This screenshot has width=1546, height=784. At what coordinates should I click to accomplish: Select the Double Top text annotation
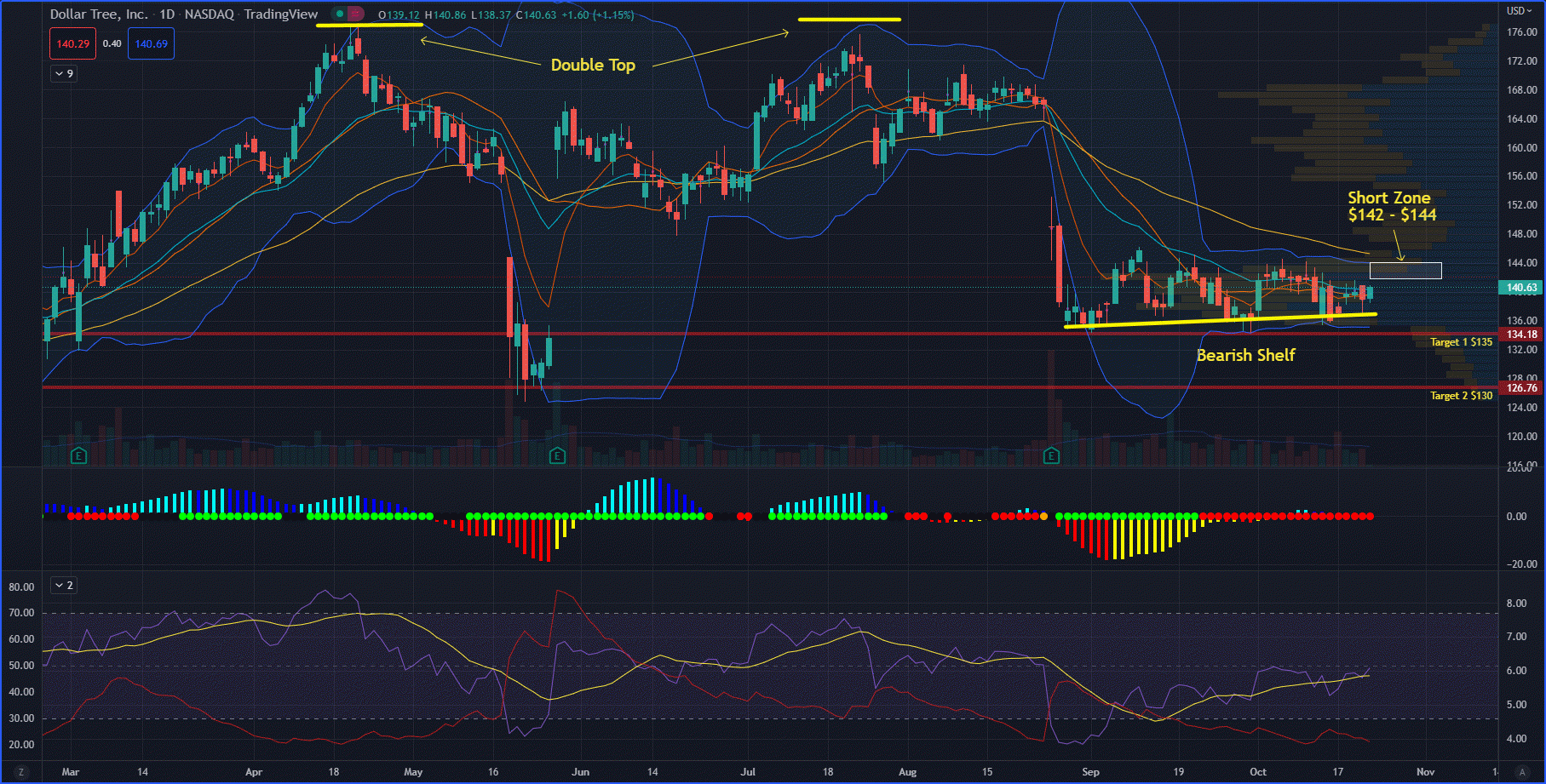(x=593, y=65)
